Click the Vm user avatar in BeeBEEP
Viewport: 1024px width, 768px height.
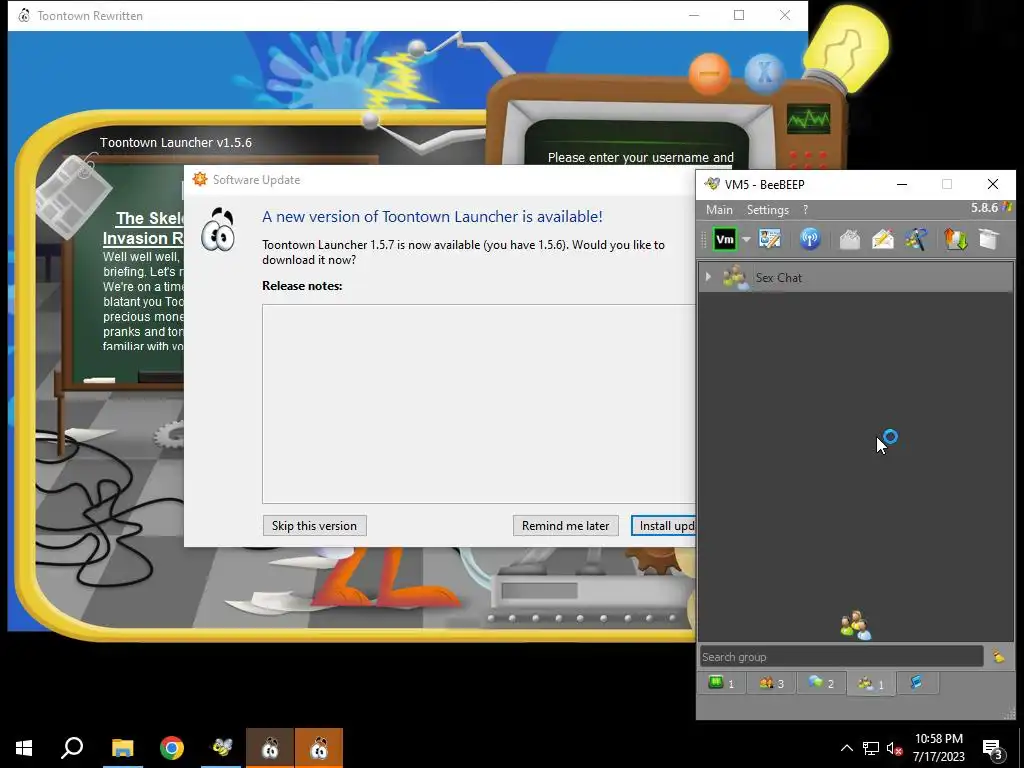pos(725,240)
